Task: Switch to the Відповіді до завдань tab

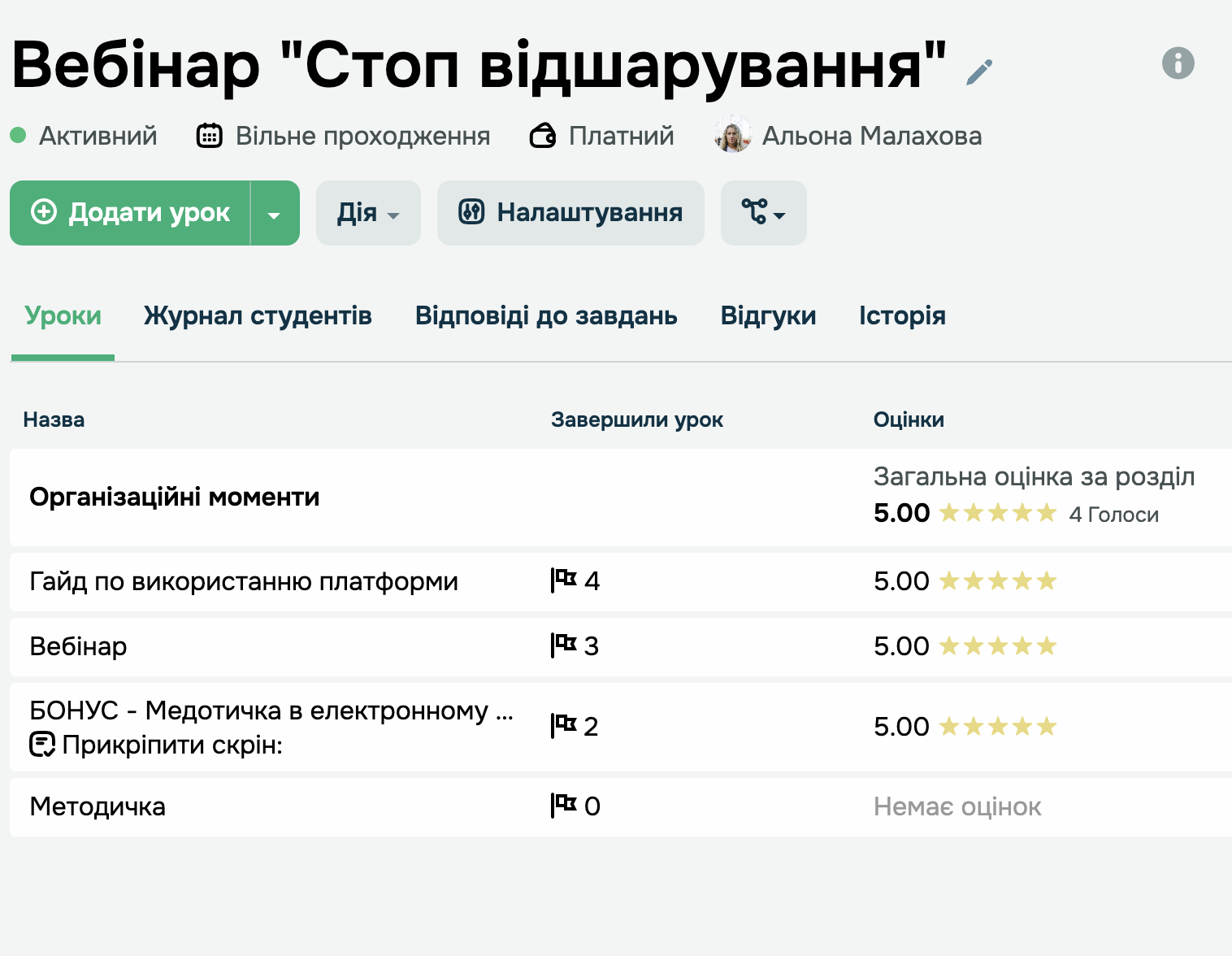Action: click(x=546, y=315)
